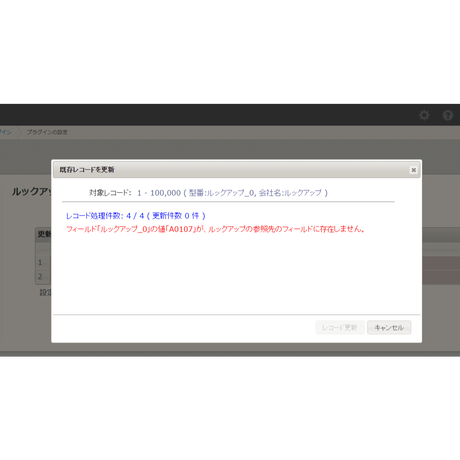460x460 pixels.
Task: Click the 既存レコードを更新 dialog title
Action: point(87,170)
